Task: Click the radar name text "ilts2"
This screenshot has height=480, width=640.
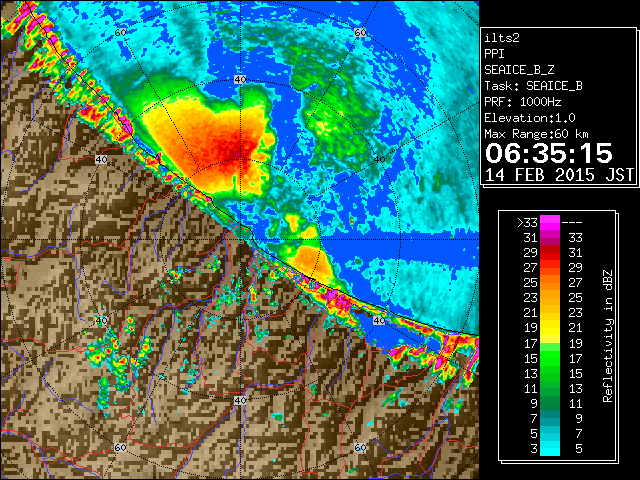Action: tap(502, 38)
